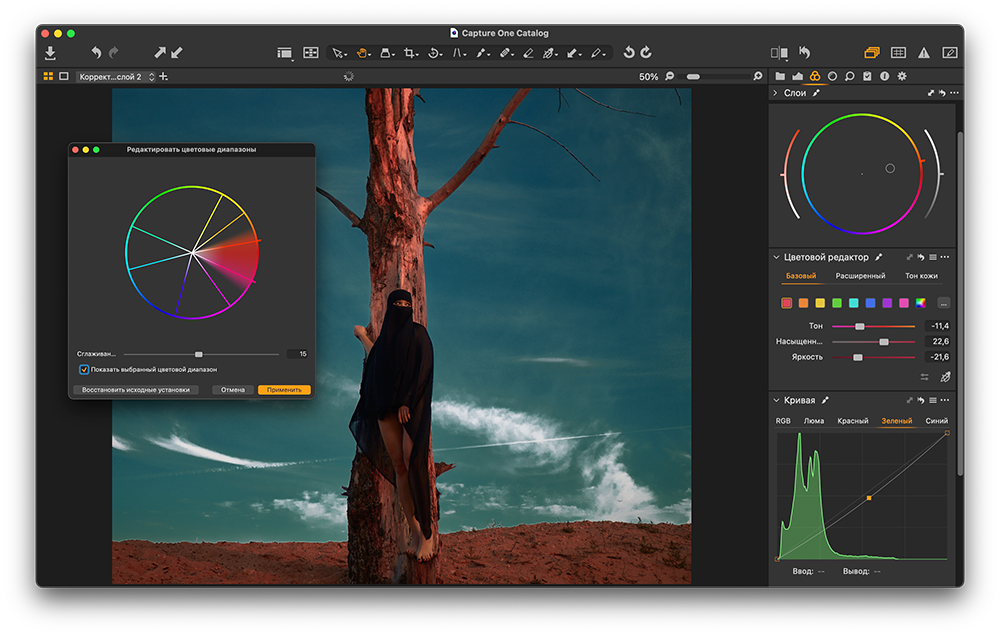1000x635 pixels.
Task: Toggle exposure warning triangle icon
Action: pos(923,53)
